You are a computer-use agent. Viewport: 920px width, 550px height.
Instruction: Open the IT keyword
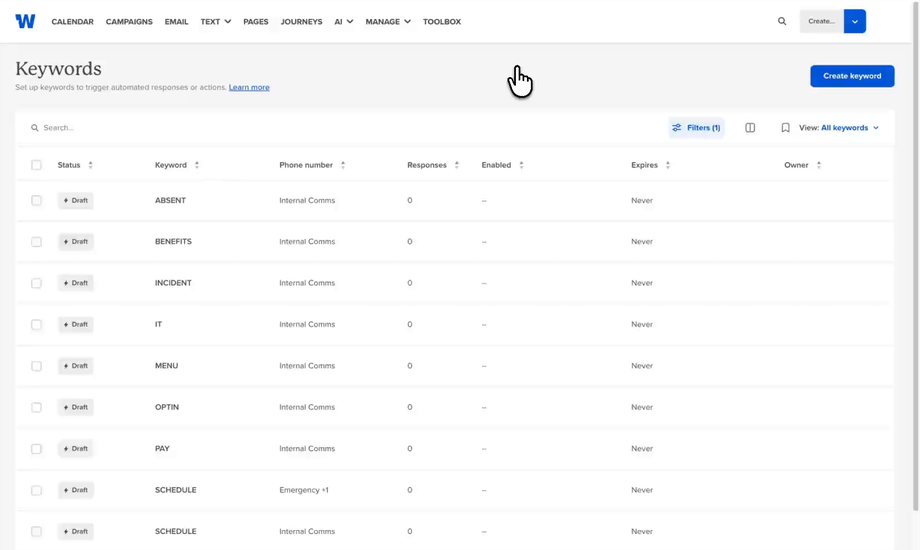pyautogui.click(x=158, y=324)
